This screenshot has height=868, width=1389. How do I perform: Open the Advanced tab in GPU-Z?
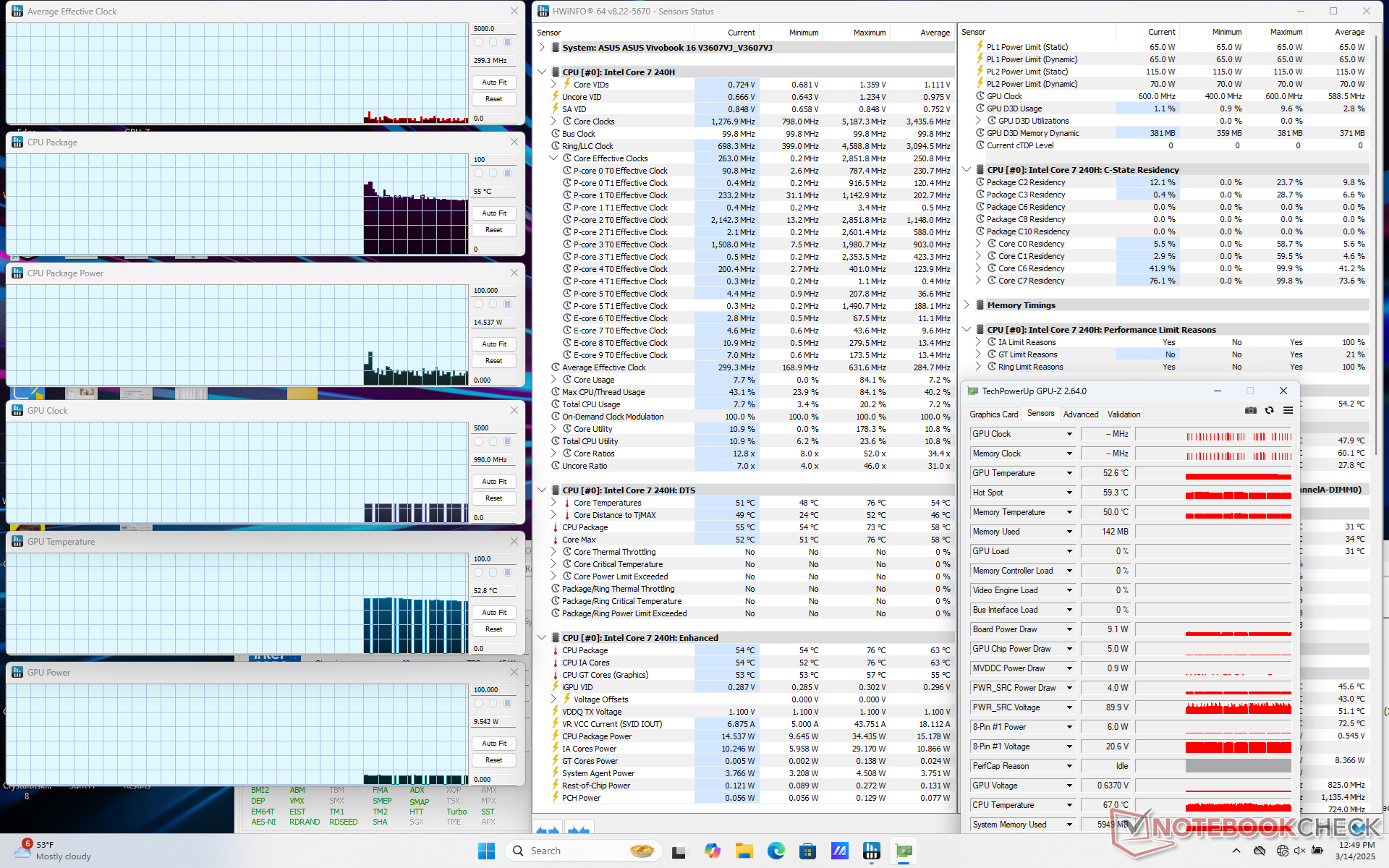[x=1081, y=414]
